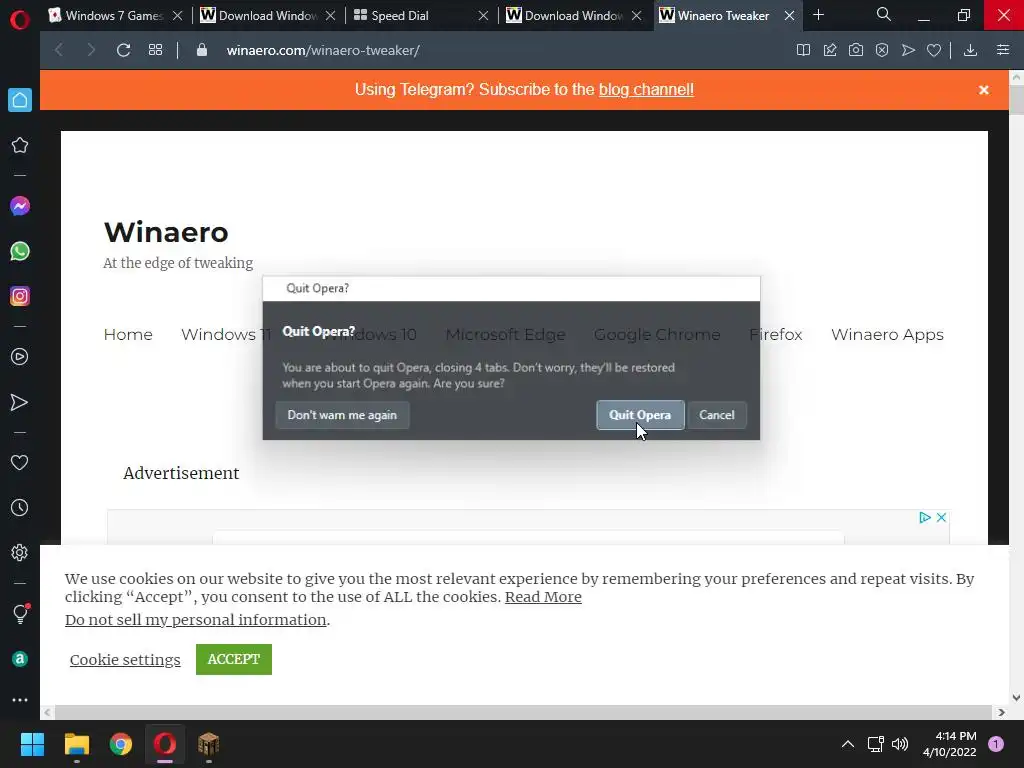Open Read More cookie link
The image size is (1024, 768).
[x=543, y=597]
